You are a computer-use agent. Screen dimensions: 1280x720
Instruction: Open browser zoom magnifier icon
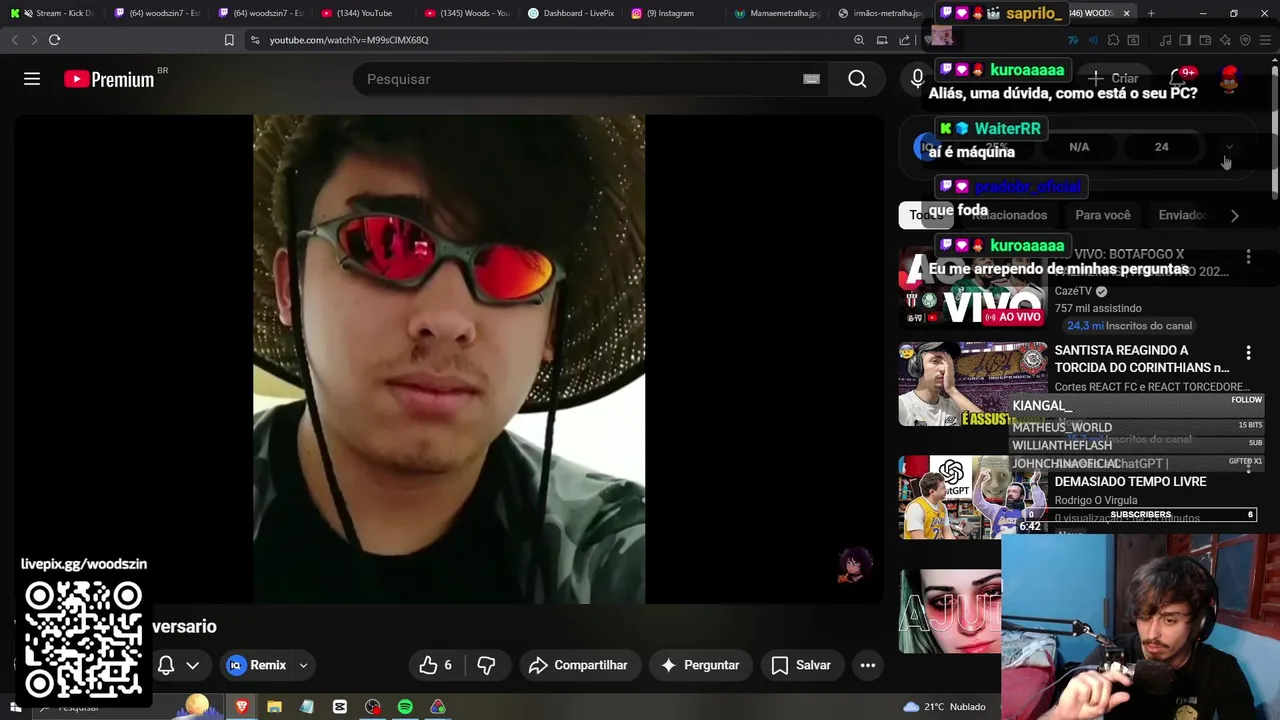coord(859,40)
